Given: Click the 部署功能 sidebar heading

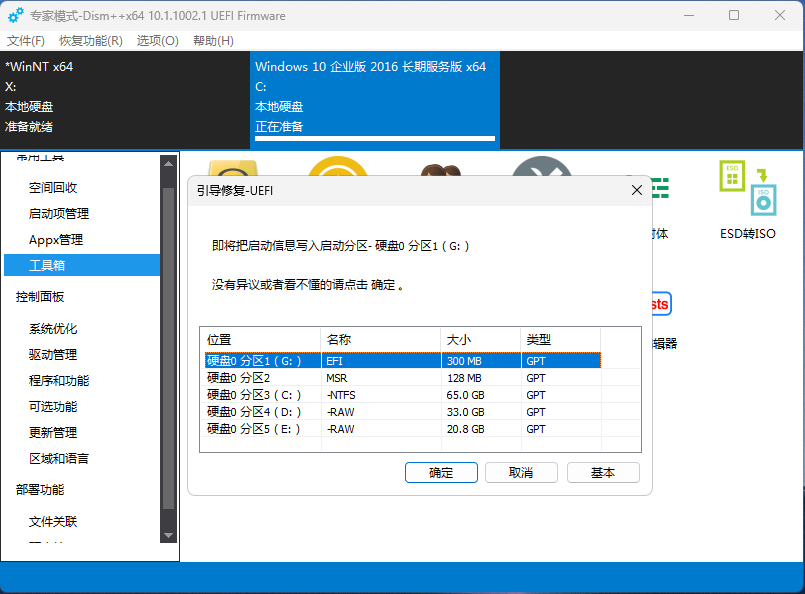Looking at the screenshot, I should coord(40,490).
